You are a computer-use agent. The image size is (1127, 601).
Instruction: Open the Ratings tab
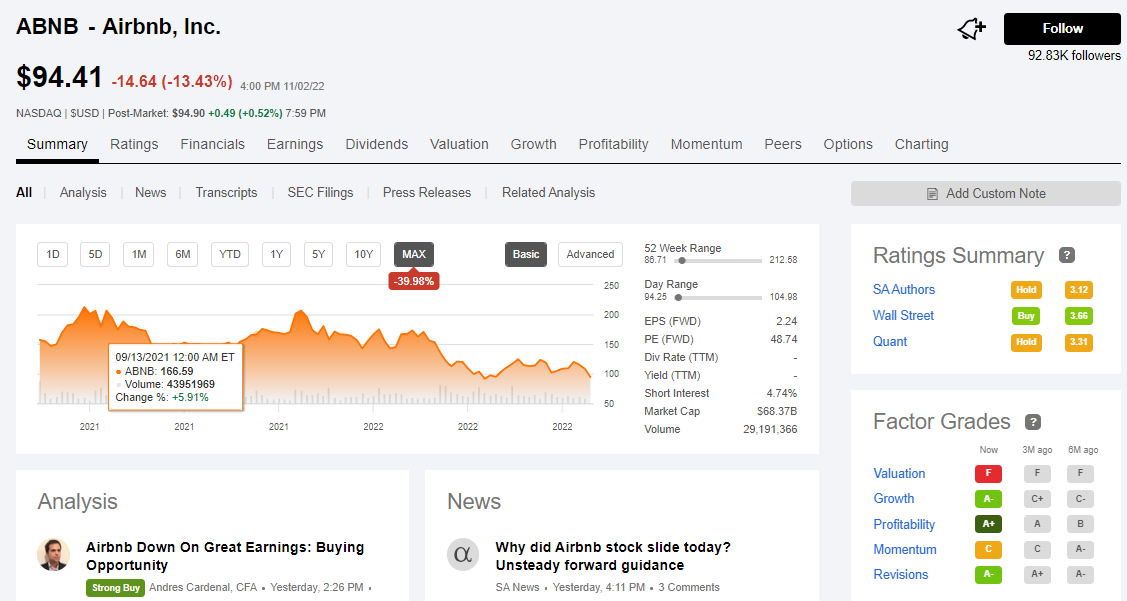coord(134,144)
